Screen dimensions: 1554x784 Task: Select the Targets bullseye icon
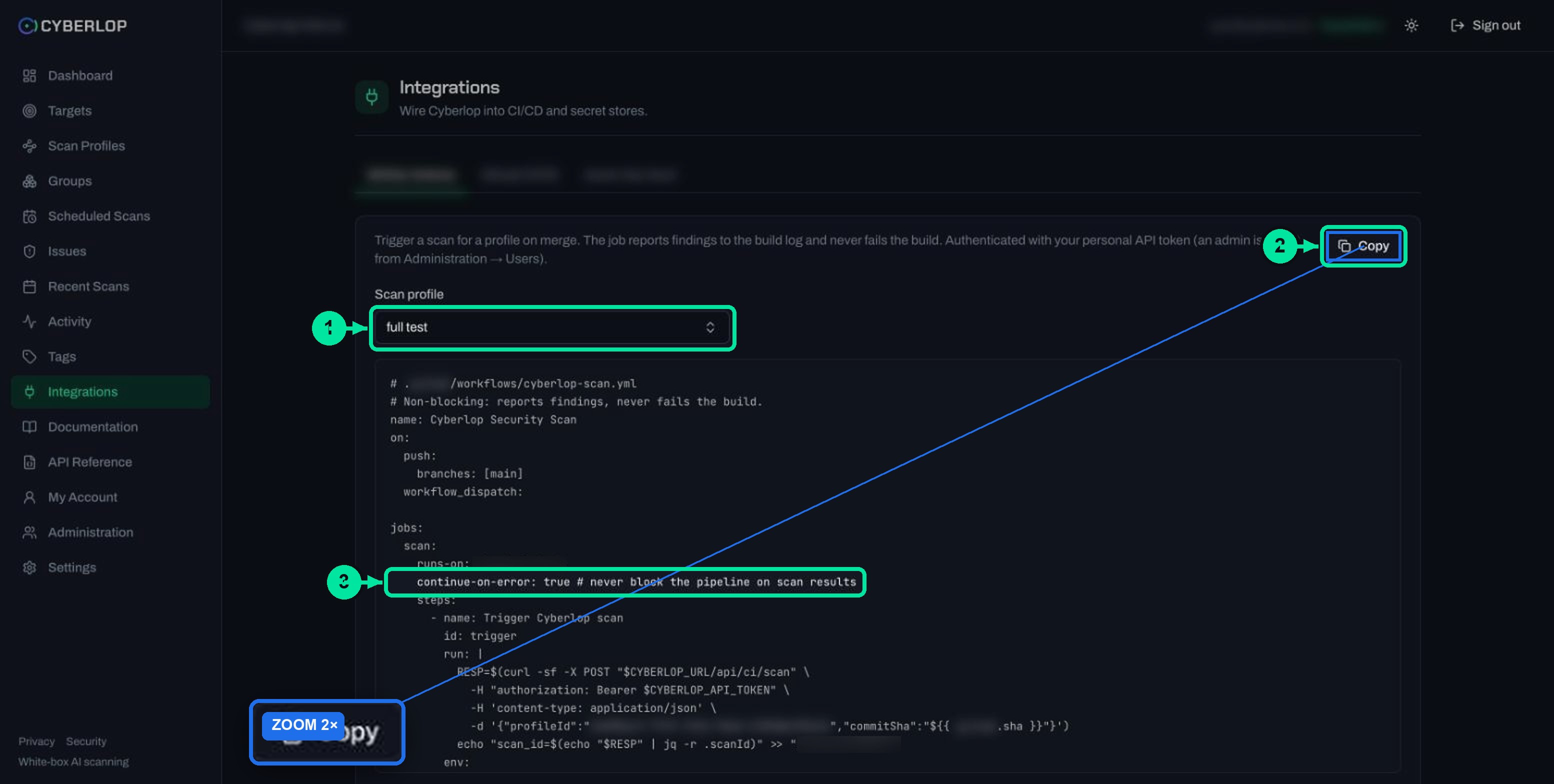(29, 111)
